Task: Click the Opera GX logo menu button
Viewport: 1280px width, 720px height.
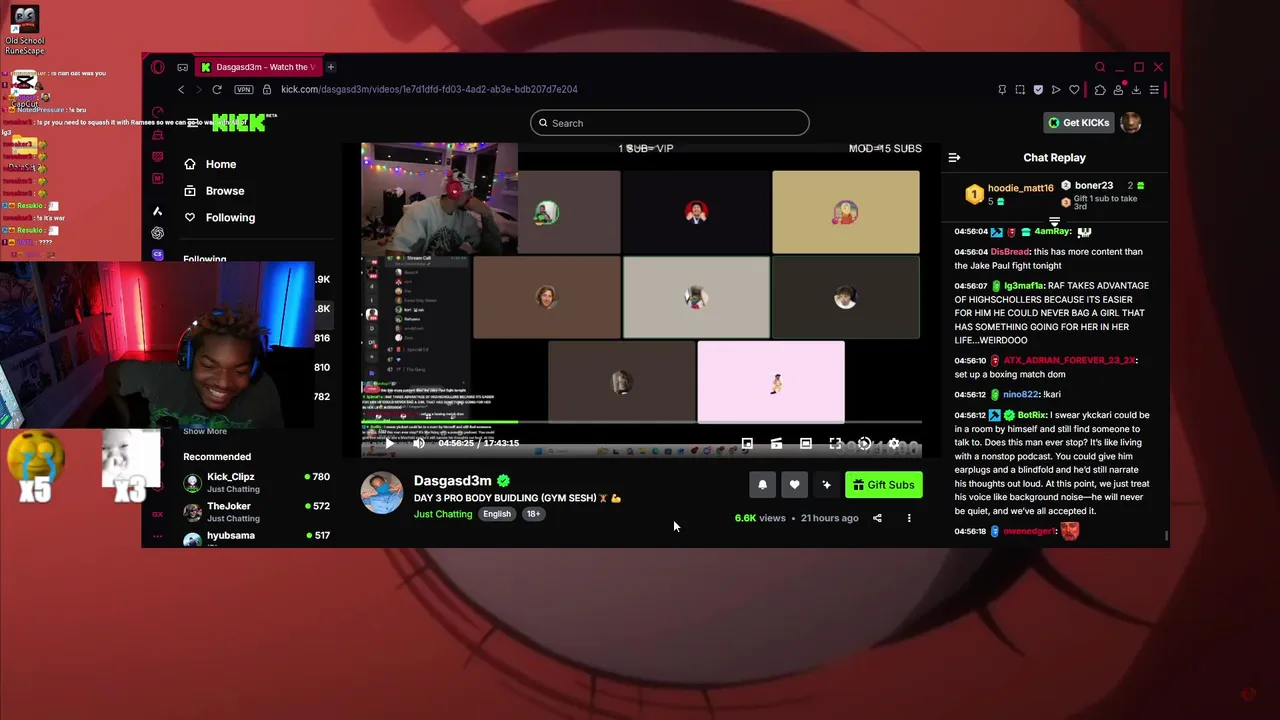Action: (158, 67)
